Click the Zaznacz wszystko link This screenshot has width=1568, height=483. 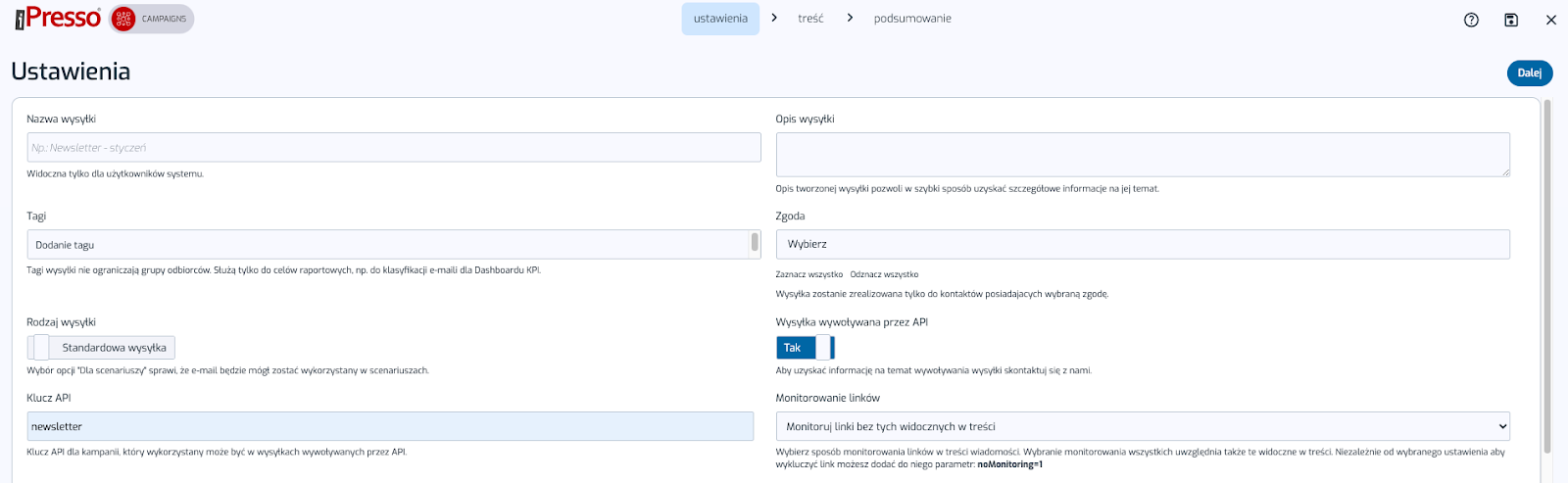pos(808,274)
